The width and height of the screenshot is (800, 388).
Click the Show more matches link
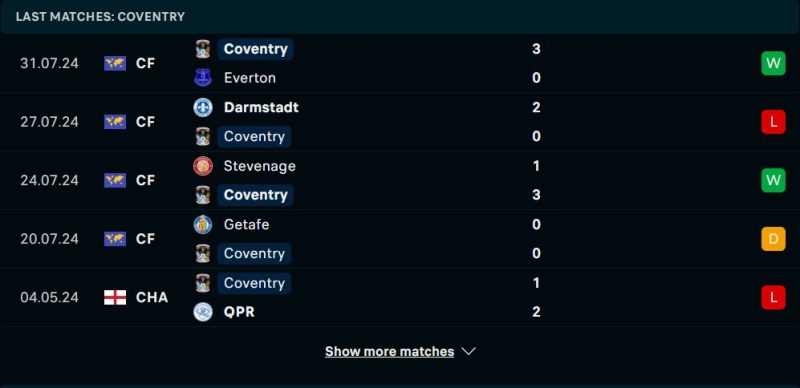click(389, 351)
